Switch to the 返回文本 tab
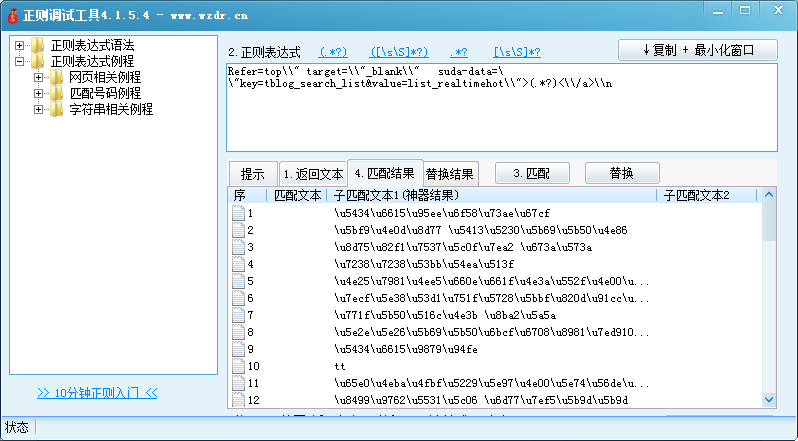The height and width of the screenshot is (441, 798). tap(312, 174)
